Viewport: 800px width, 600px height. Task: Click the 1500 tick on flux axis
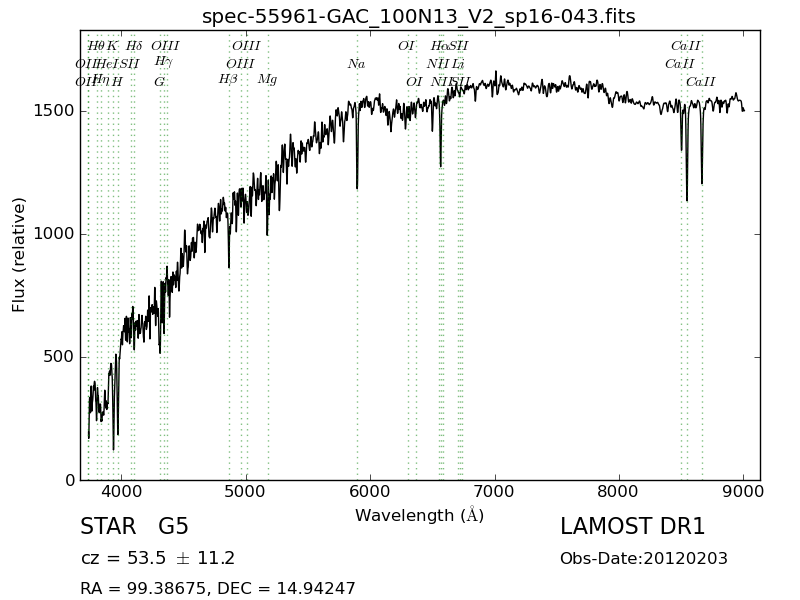coord(54,111)
